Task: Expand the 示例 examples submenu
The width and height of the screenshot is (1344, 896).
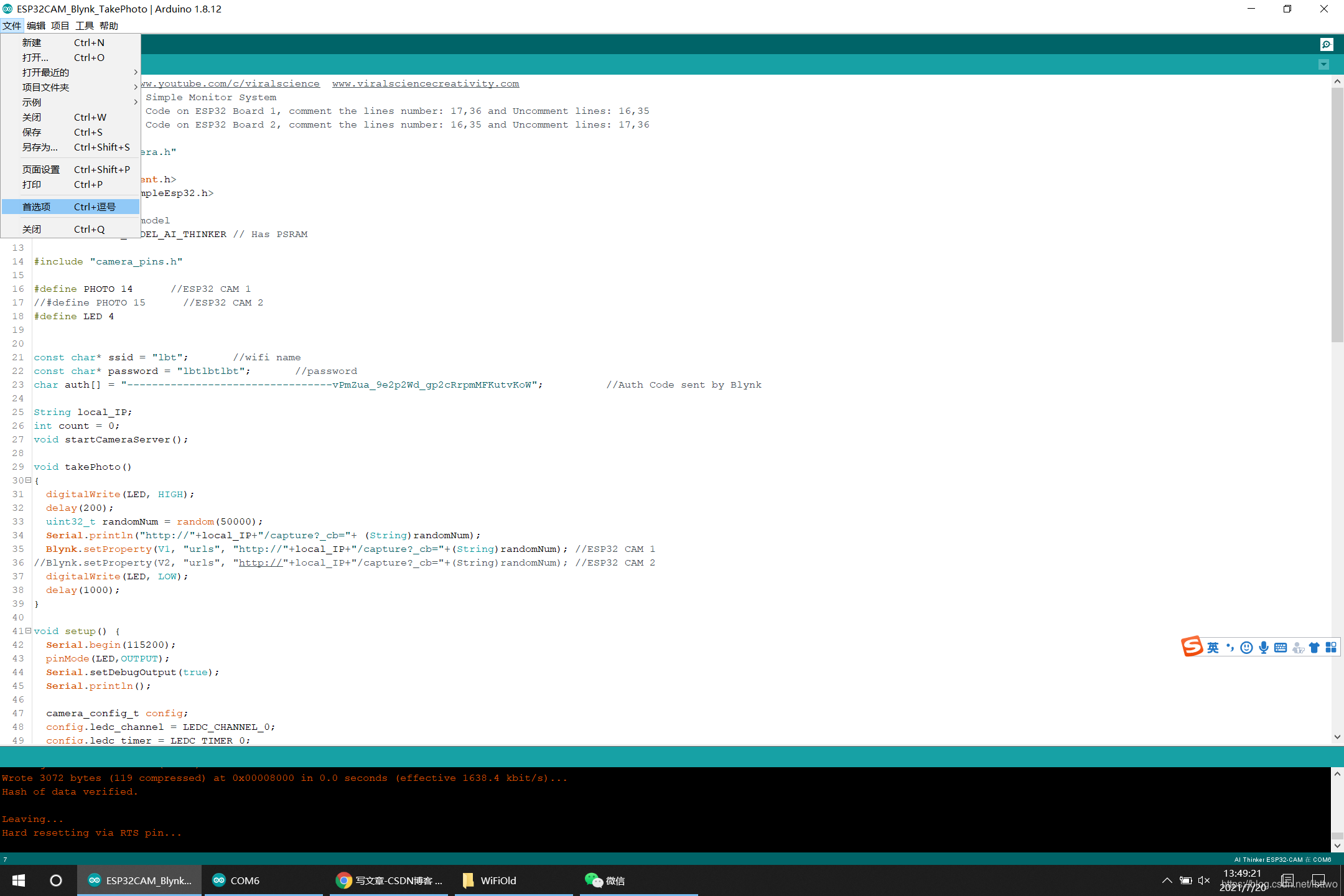Action: click(x=70, y=102)
